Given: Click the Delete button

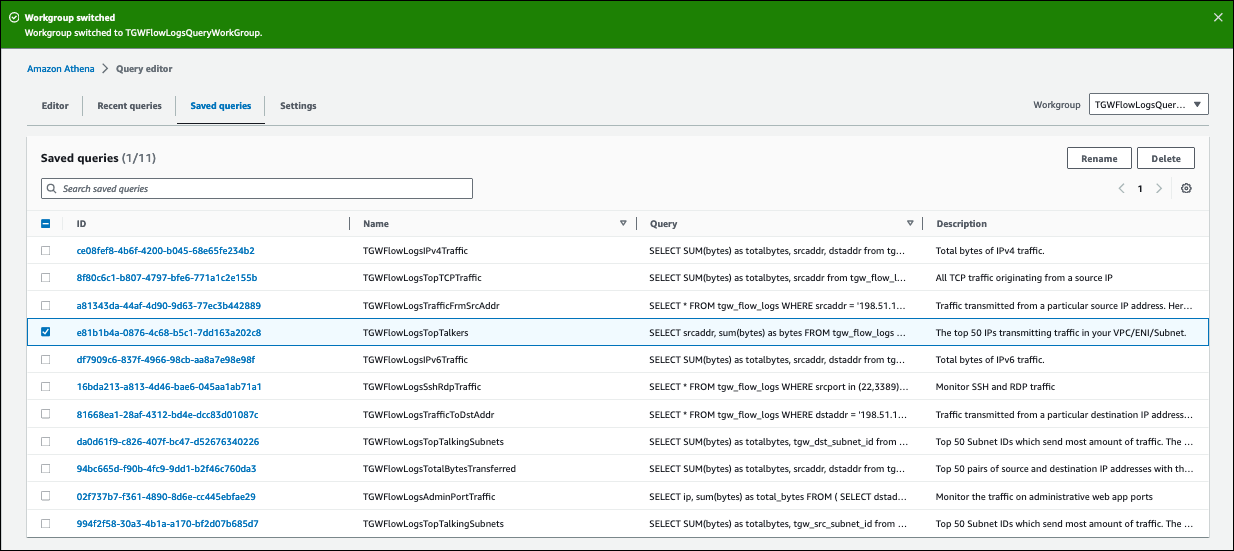Looking at the screenshot, I should (1166, 158).
